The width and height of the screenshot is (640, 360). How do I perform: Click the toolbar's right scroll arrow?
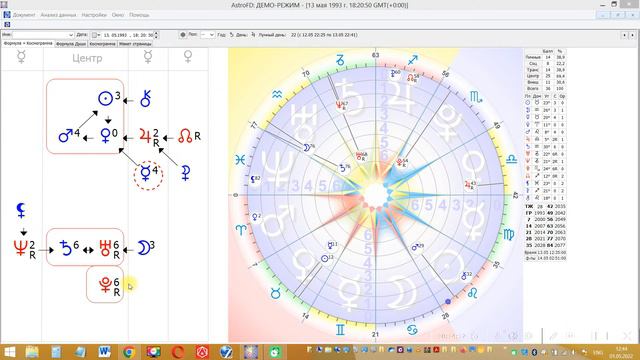click(x=632, y=35)
